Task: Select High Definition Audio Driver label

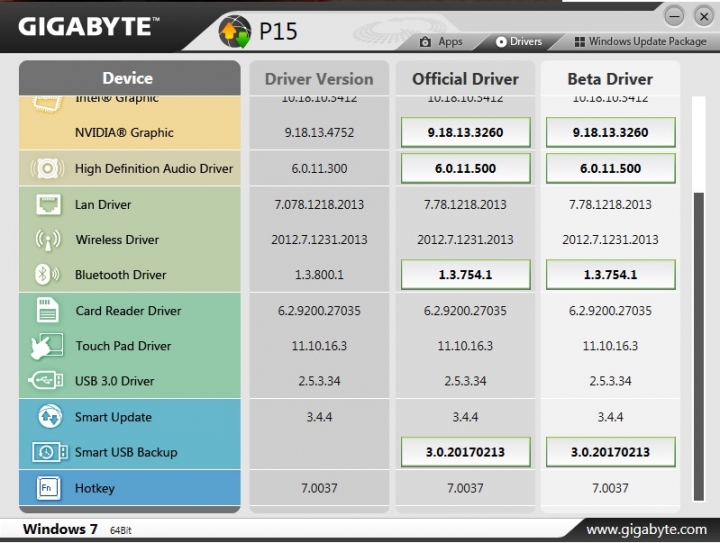Action: pos(154,168)
